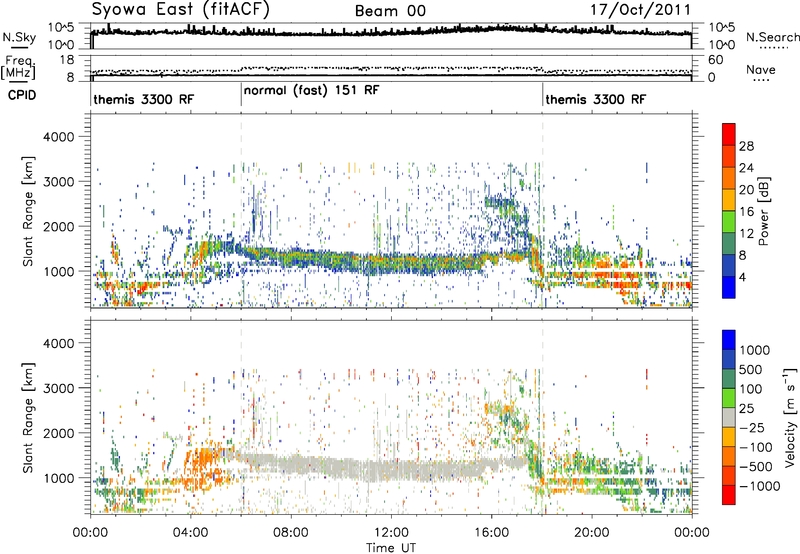Click the gray scatter band at 12:00 in the velocity panel
Image resolution: width=800 pixels, height=554 pixels.
[391, 471]
